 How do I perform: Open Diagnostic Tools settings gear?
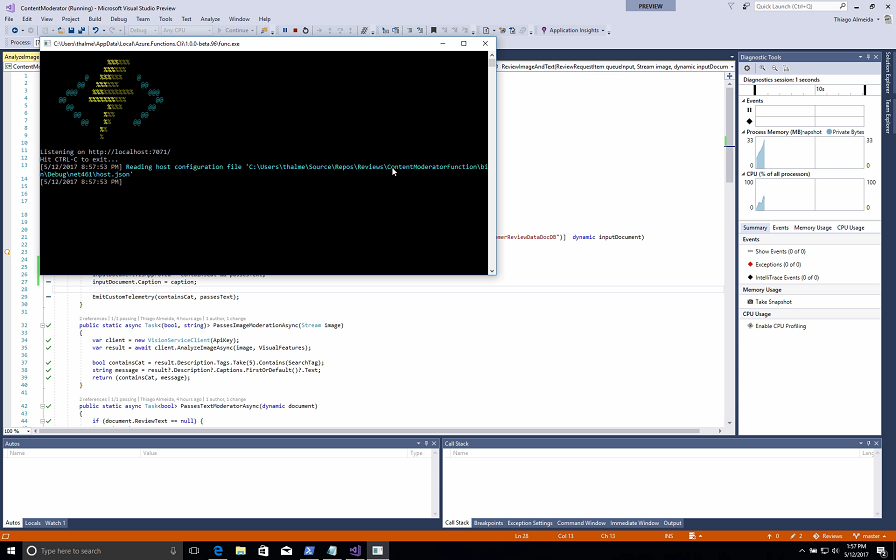747,68
